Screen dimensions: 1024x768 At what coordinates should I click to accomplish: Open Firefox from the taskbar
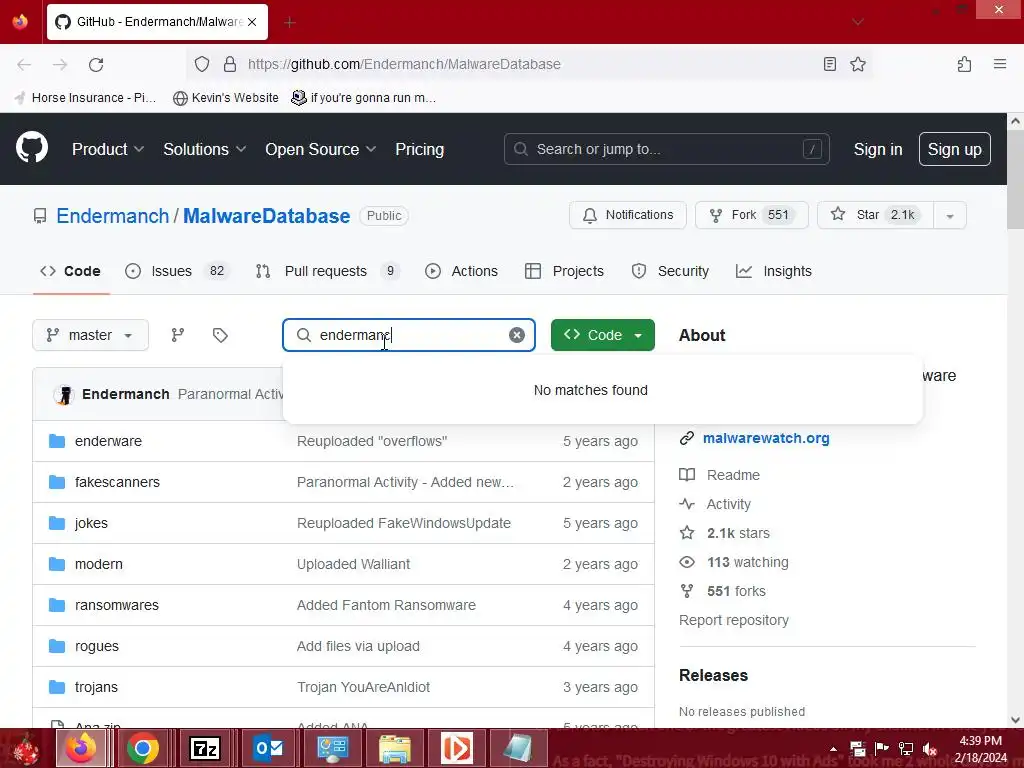[x=80, y=748]
